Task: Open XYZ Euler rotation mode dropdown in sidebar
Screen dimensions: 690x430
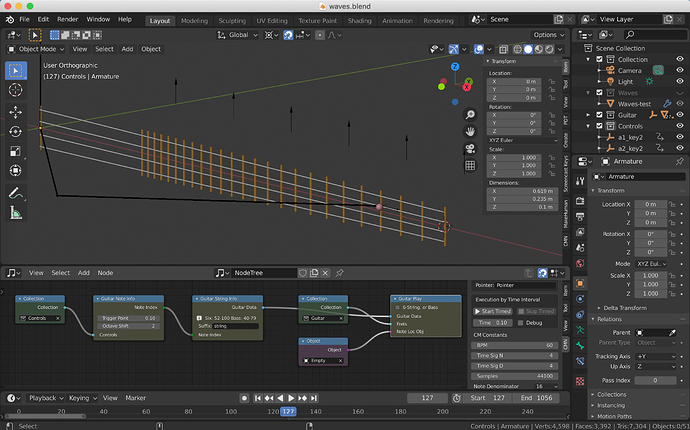Action: pyautogui.click(x=522, y=140)
